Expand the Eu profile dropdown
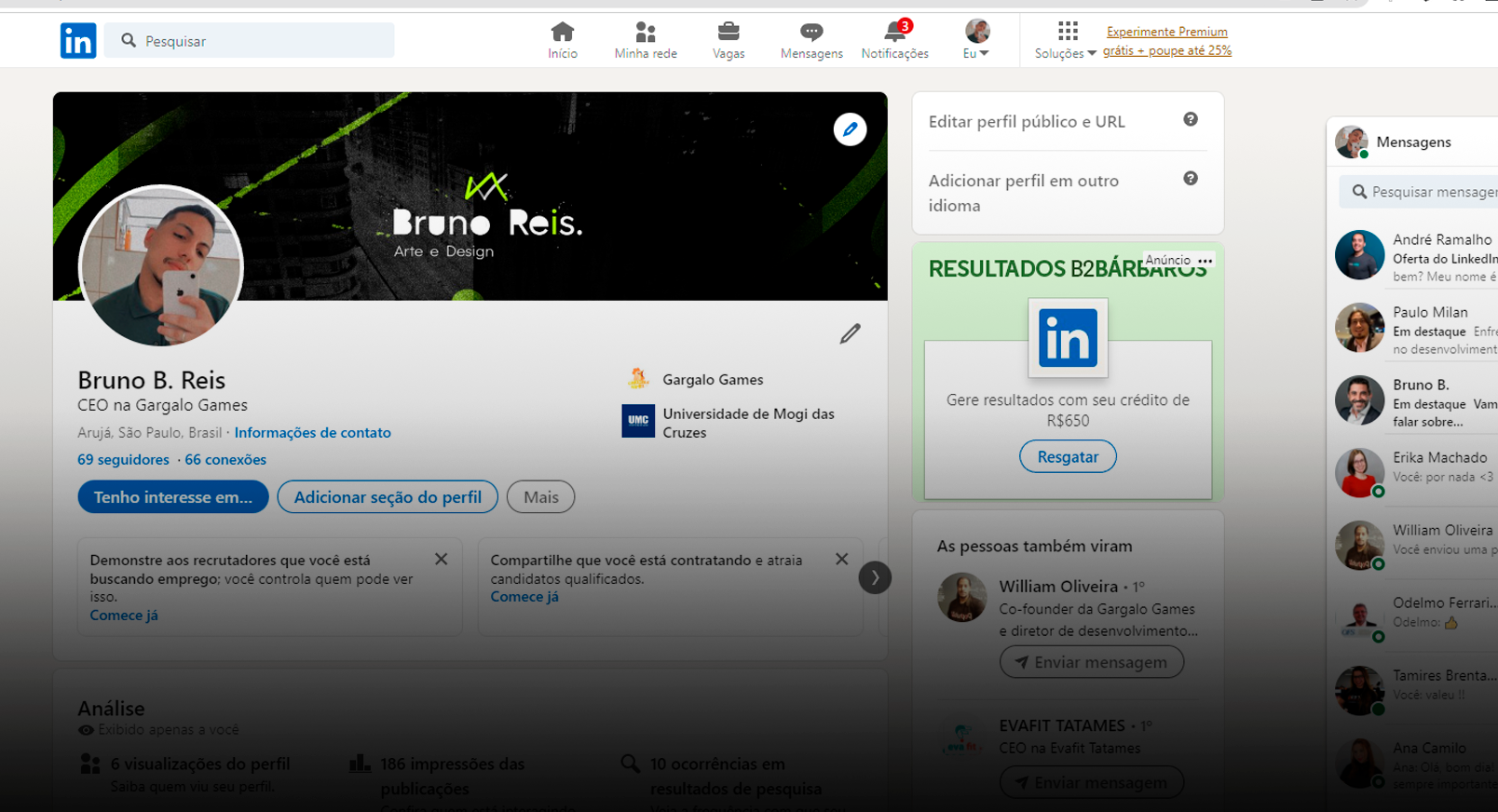Image resolution: width=1498 pixels, height=812 pixels. tap(976, 41)
